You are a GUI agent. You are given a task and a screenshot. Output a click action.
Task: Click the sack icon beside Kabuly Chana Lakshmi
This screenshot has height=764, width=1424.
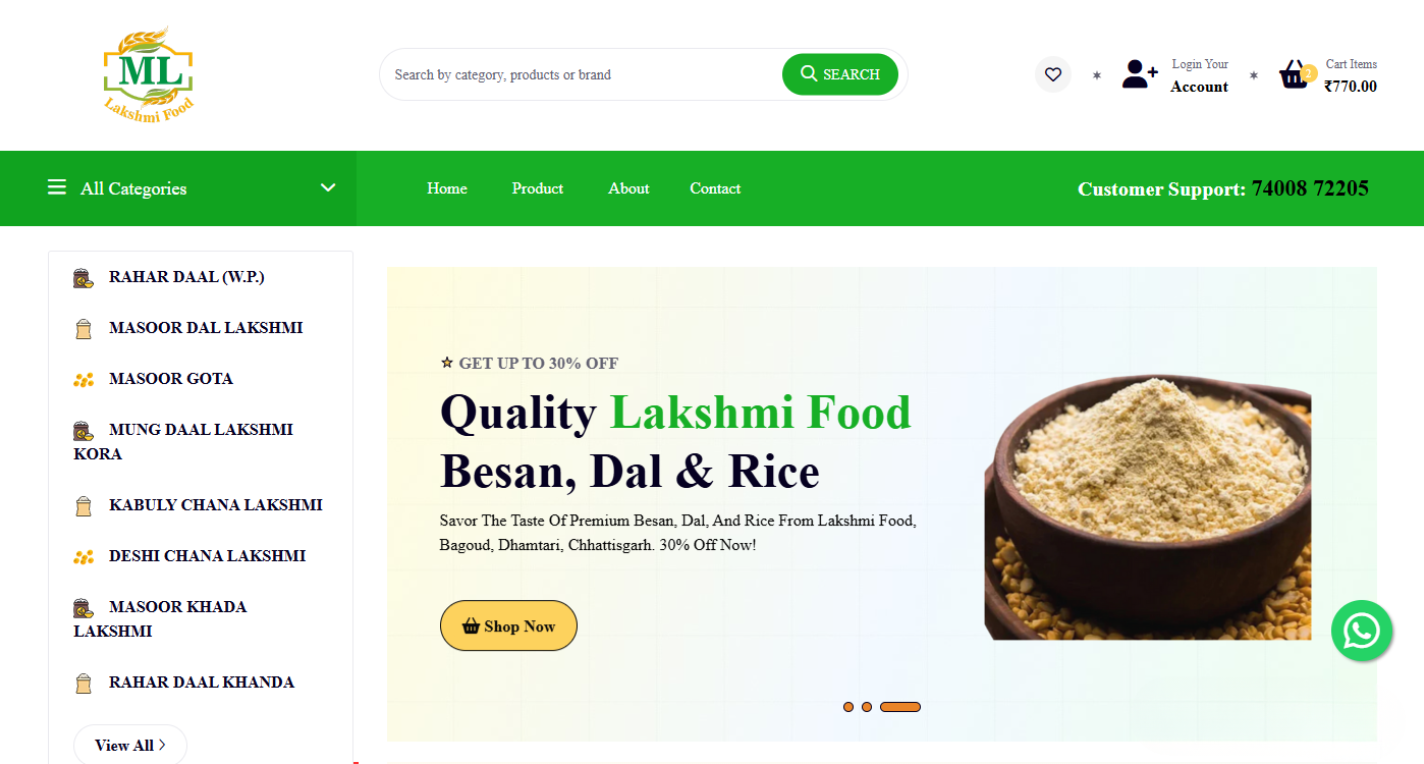(x=84, y=506)
